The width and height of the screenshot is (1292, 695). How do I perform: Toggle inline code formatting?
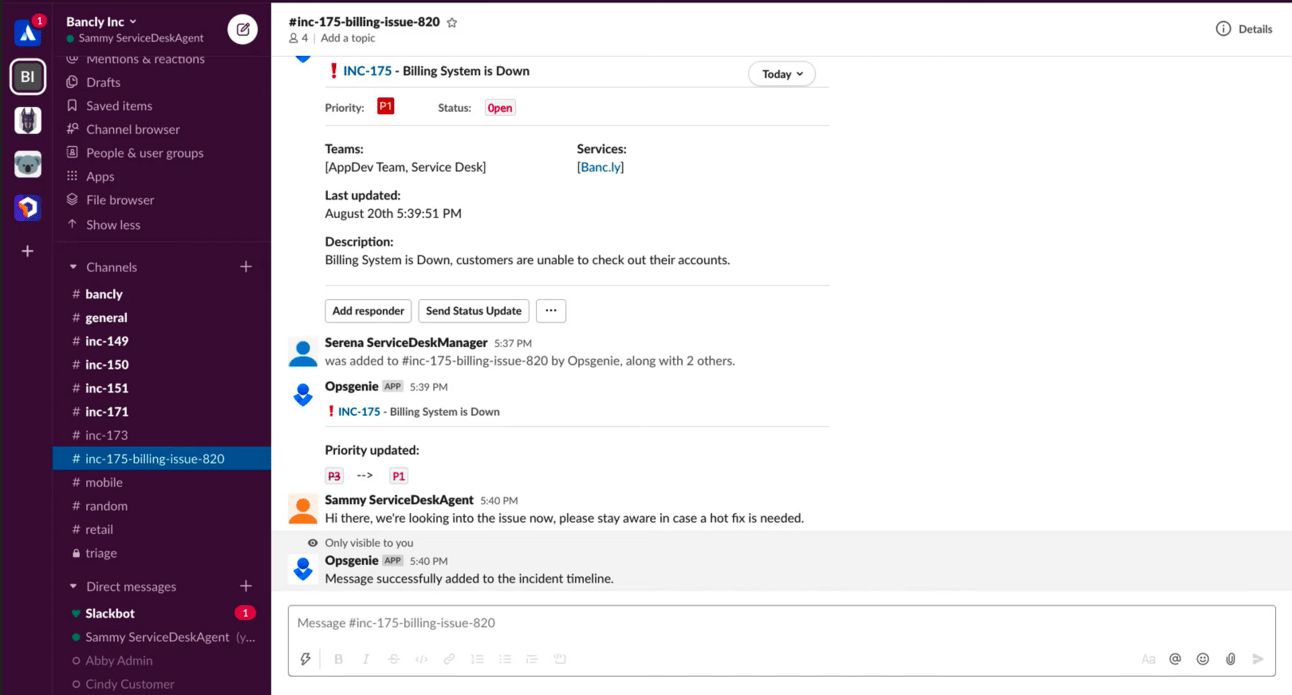coord(421,659)
